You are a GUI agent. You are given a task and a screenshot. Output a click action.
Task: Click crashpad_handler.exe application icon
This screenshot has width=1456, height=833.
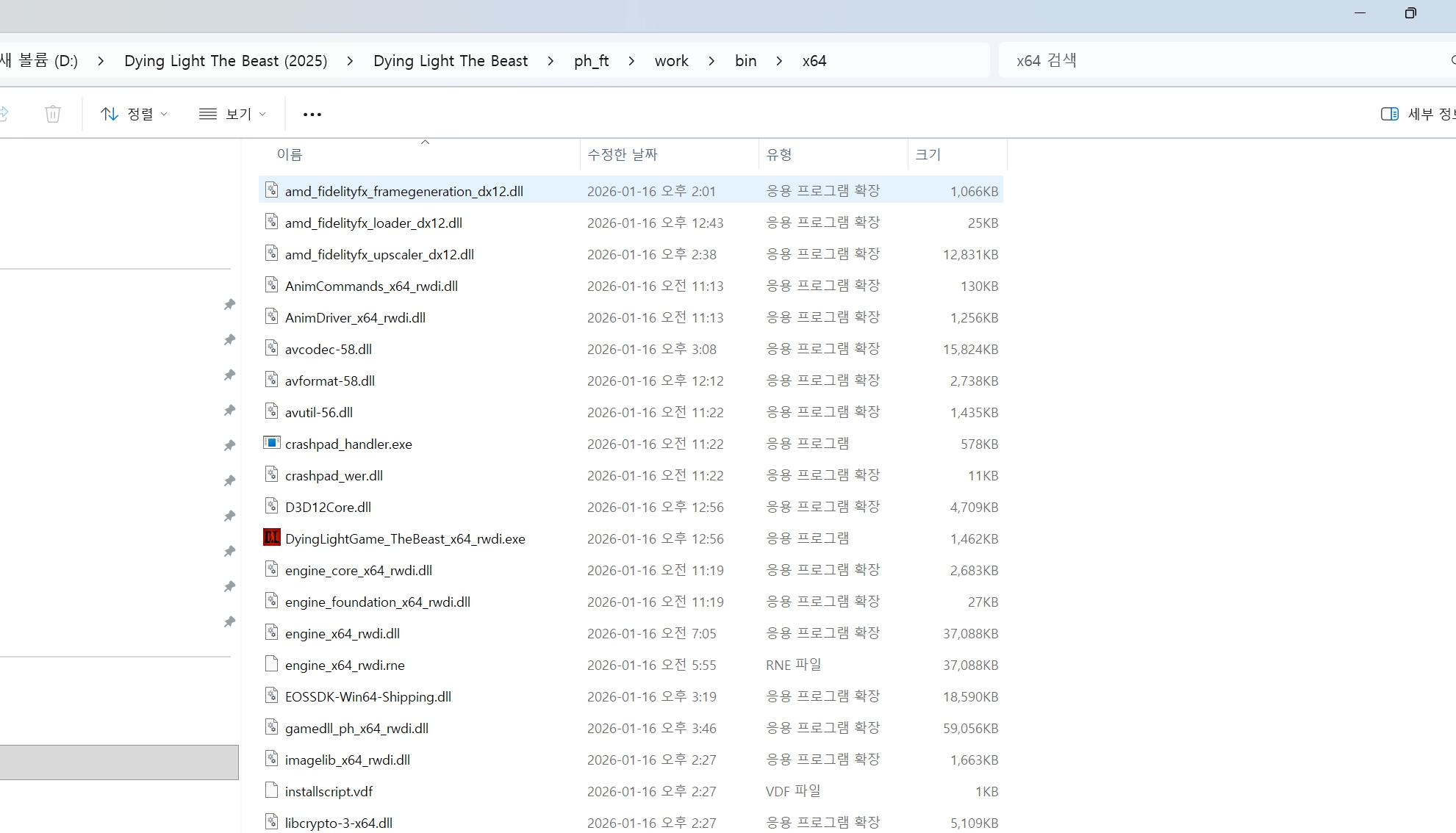pyautogui.click(x=272, y=443)
